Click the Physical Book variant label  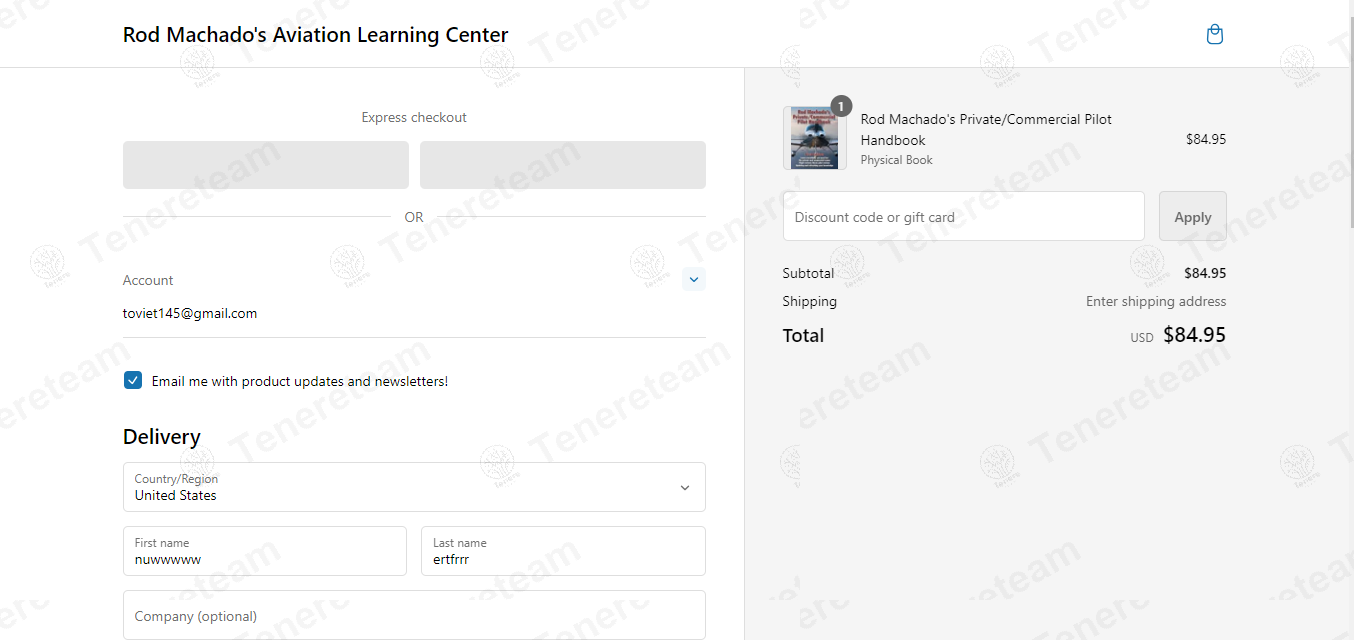pos(897,160)
